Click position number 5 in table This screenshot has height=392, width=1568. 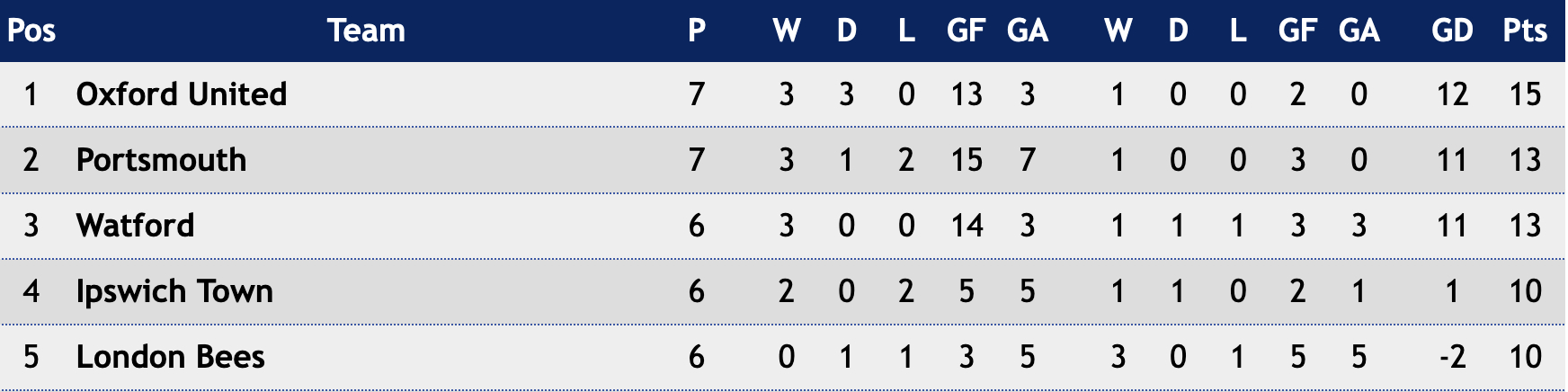coord(31,357)
